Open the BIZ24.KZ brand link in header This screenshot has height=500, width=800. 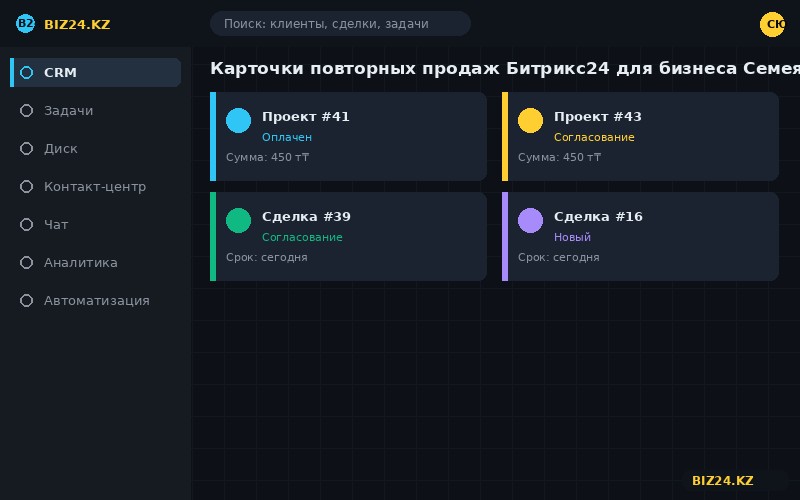pos(77,24)
